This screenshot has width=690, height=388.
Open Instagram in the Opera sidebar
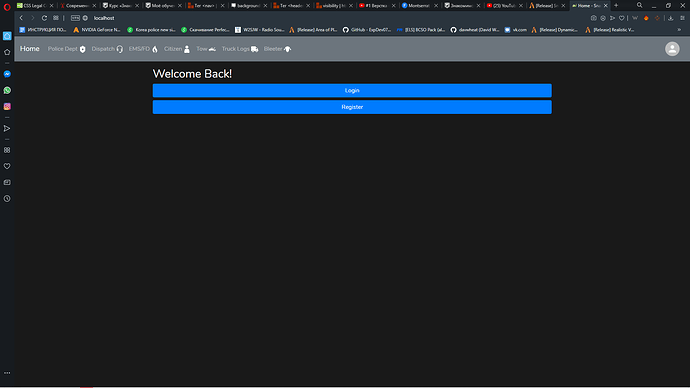[x=7, y=106]
